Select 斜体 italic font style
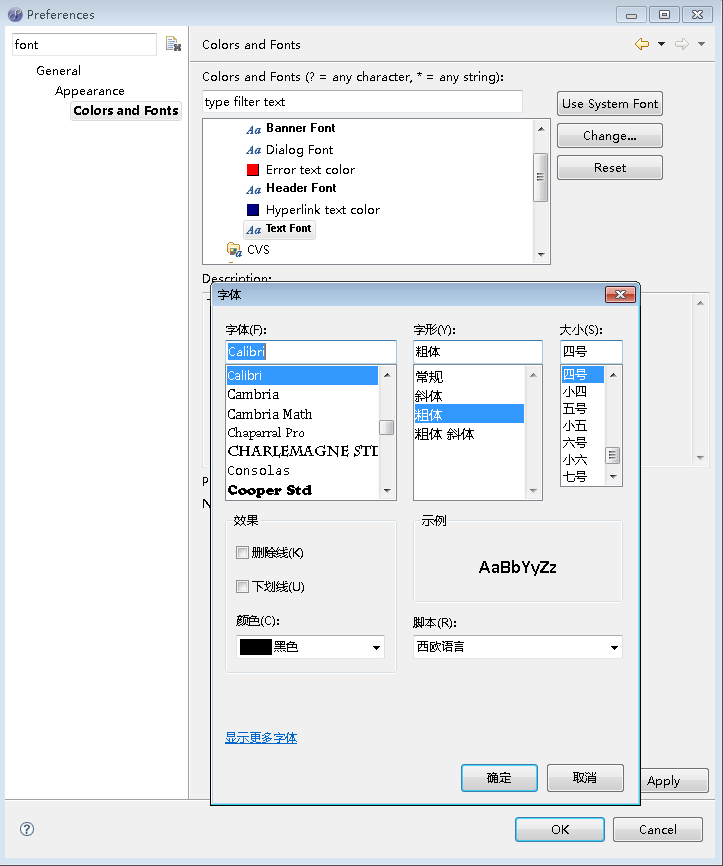 pos(469,395)
